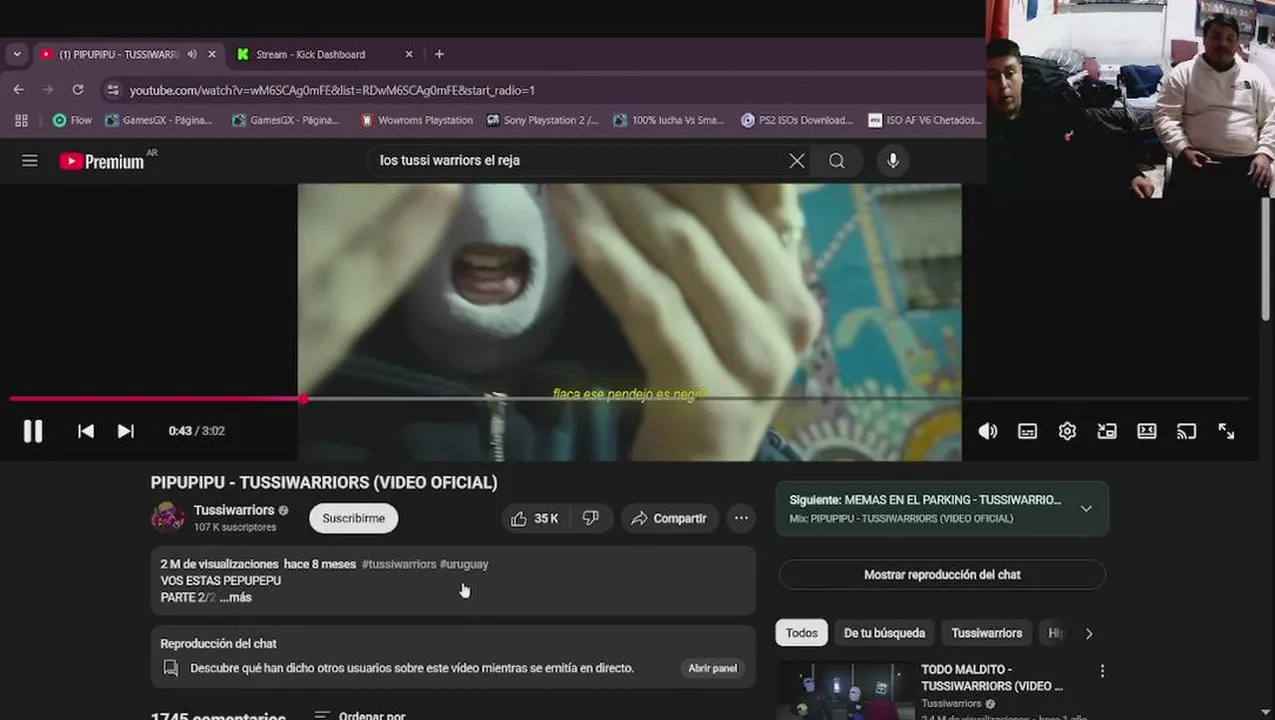1275x720 pixels.
Task: Close the PIPUPIPU browser tab
Action: (211, 54)
